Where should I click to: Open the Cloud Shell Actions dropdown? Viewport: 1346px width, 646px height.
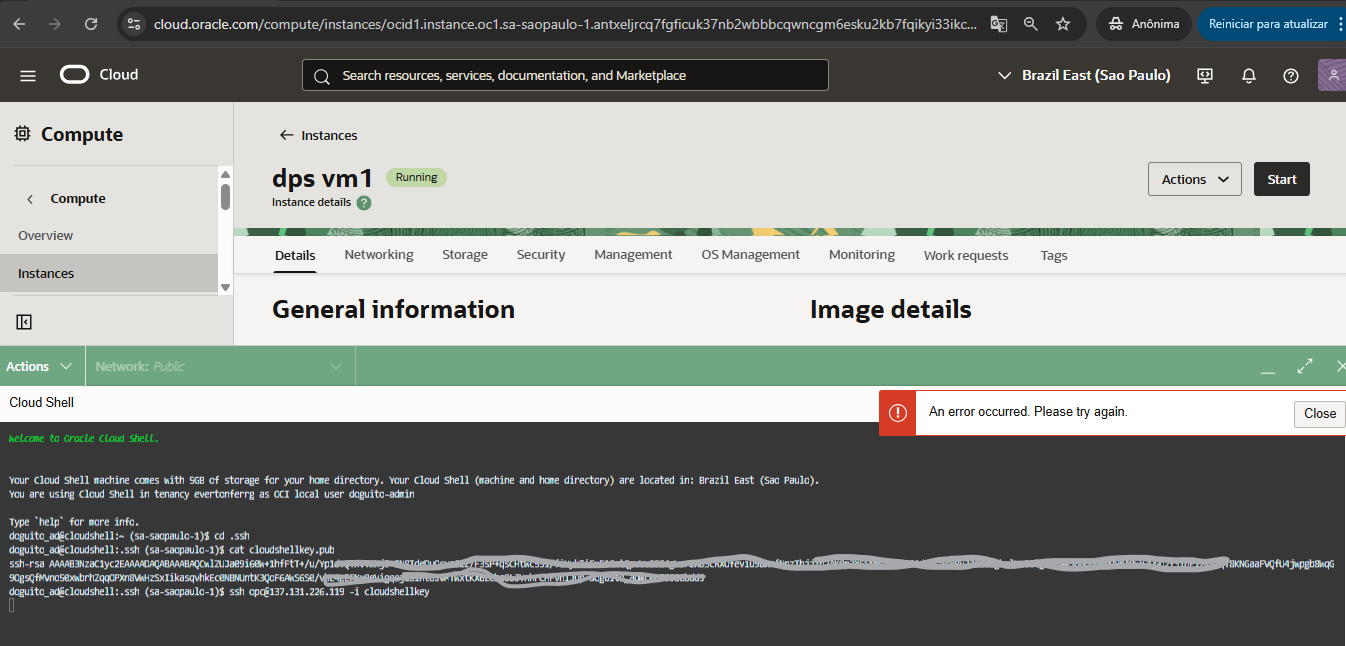tap(40, 366)
